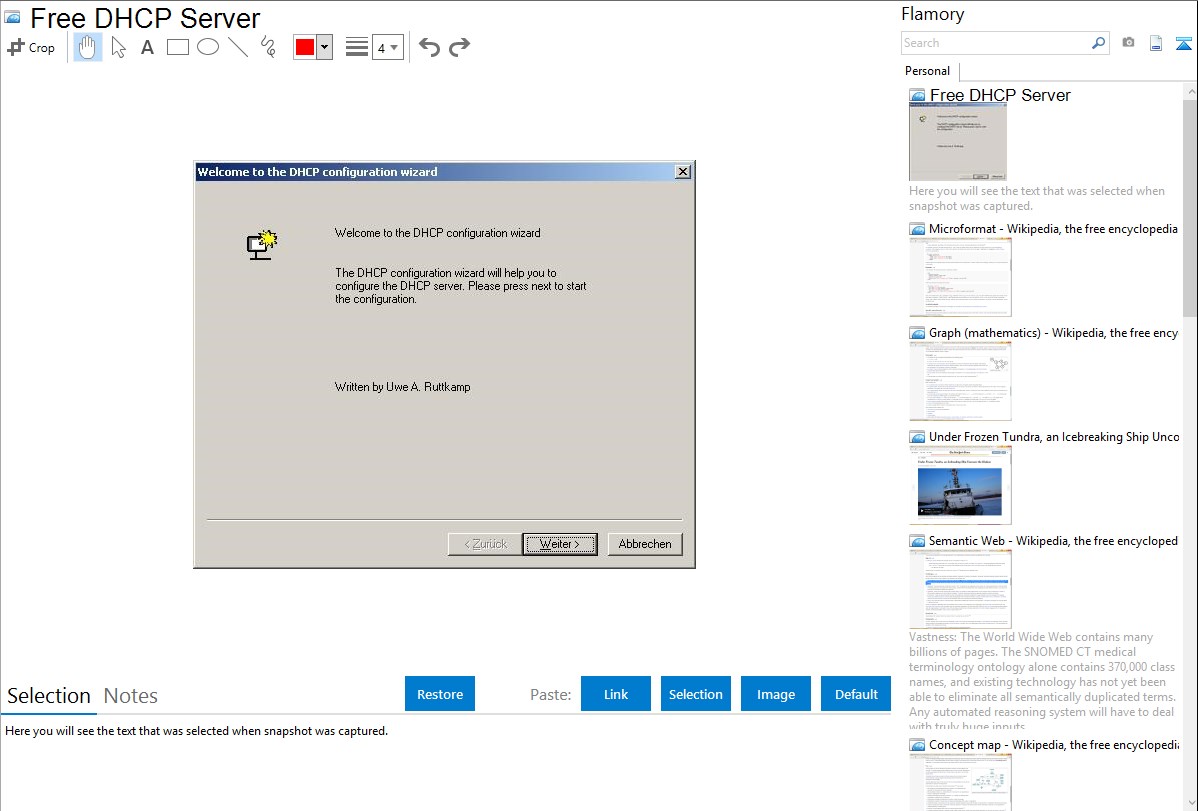Click the icon beside Graph (mathematics) title
The image size is (1198, 811).
pyautogui.click(x=918, y=333)
